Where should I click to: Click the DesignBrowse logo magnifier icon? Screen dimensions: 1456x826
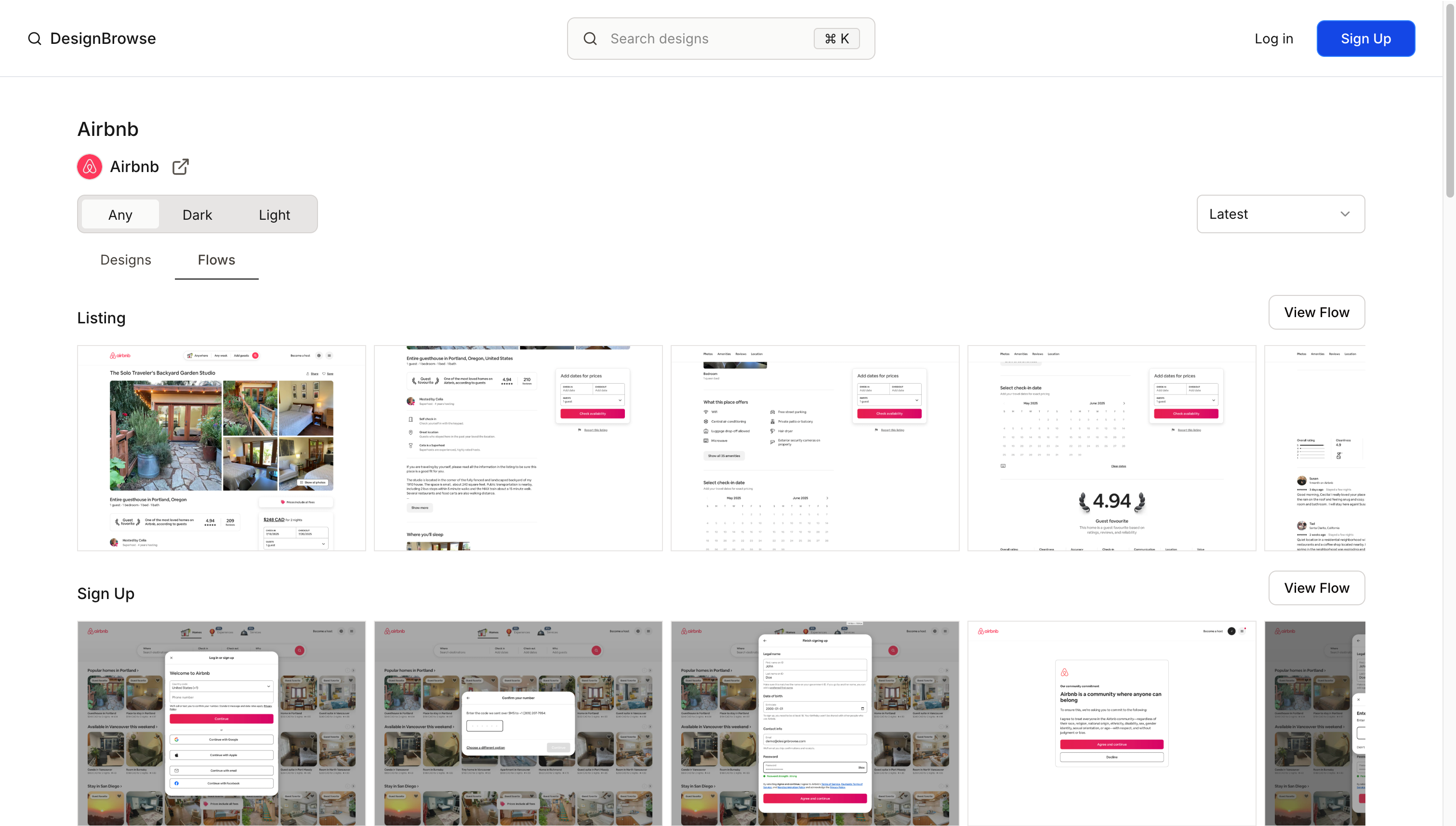tap(35, 39)
